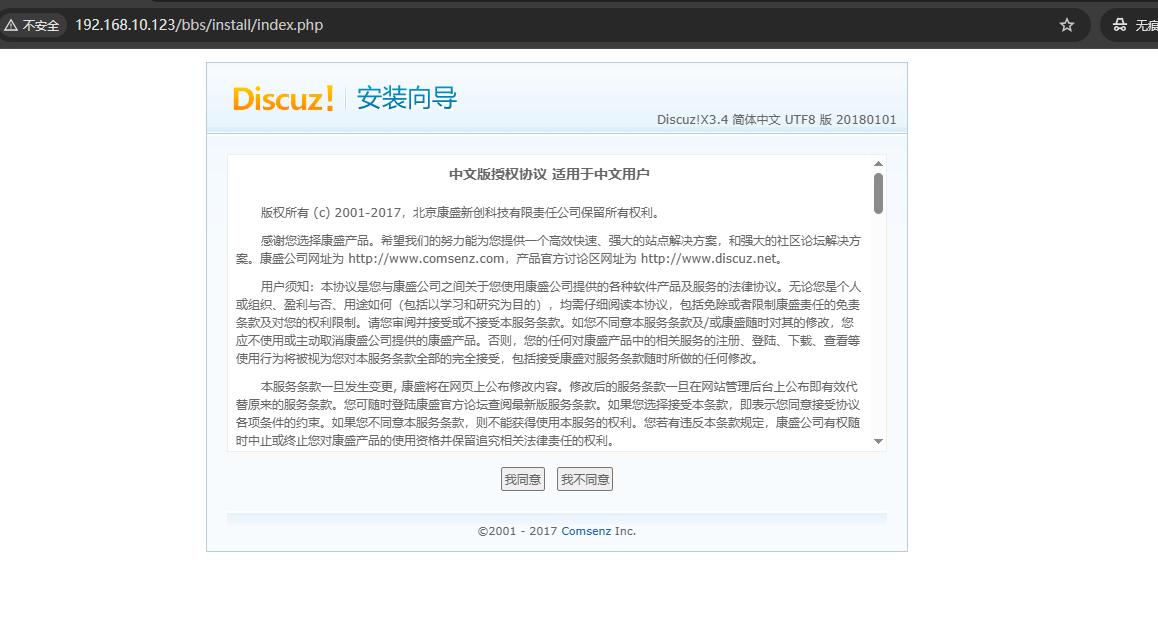Click the paragraph starting 本服务条款一旦发生变更

tap(549, 414)
